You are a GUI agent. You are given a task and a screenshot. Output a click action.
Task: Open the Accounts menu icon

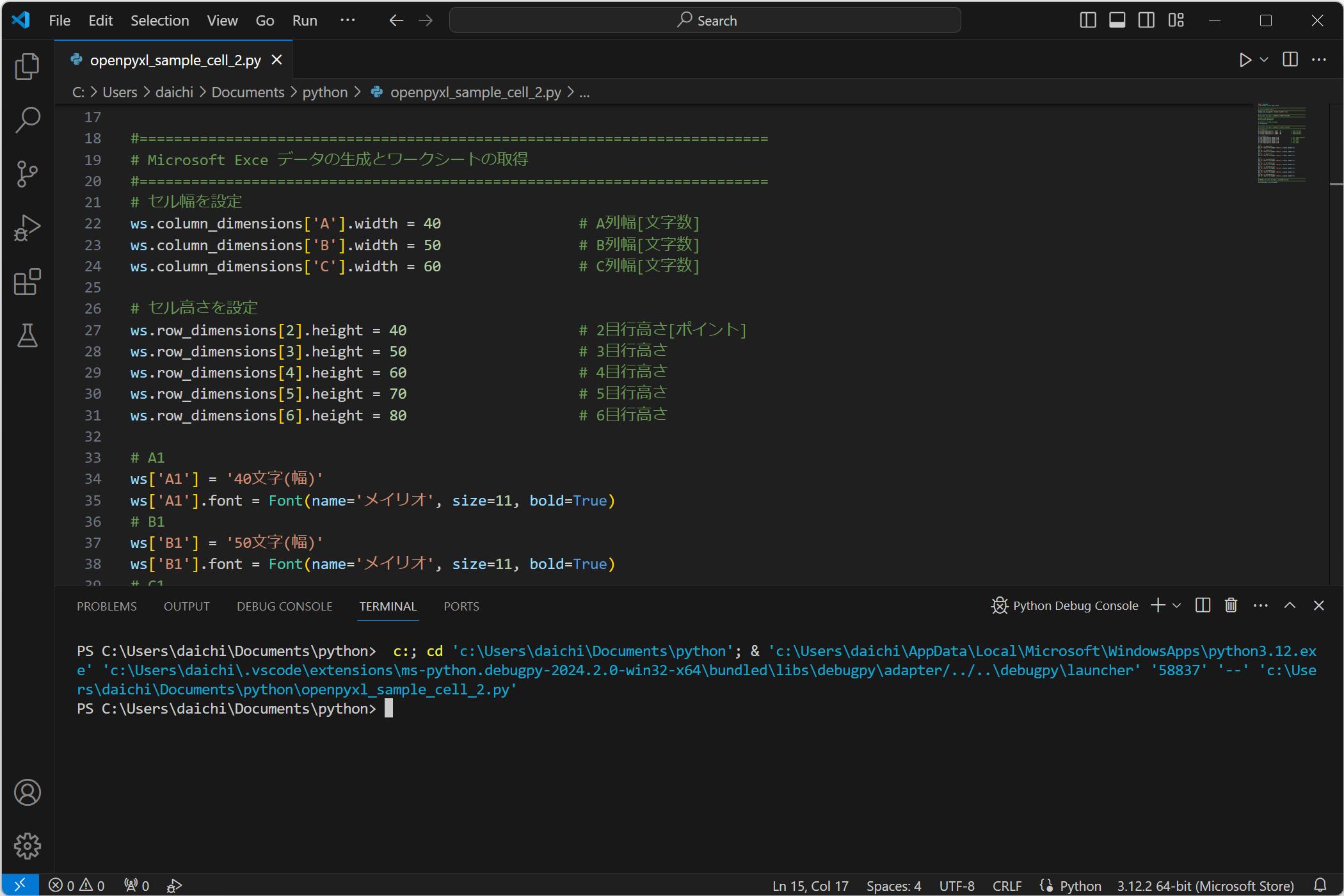point(27,792)
